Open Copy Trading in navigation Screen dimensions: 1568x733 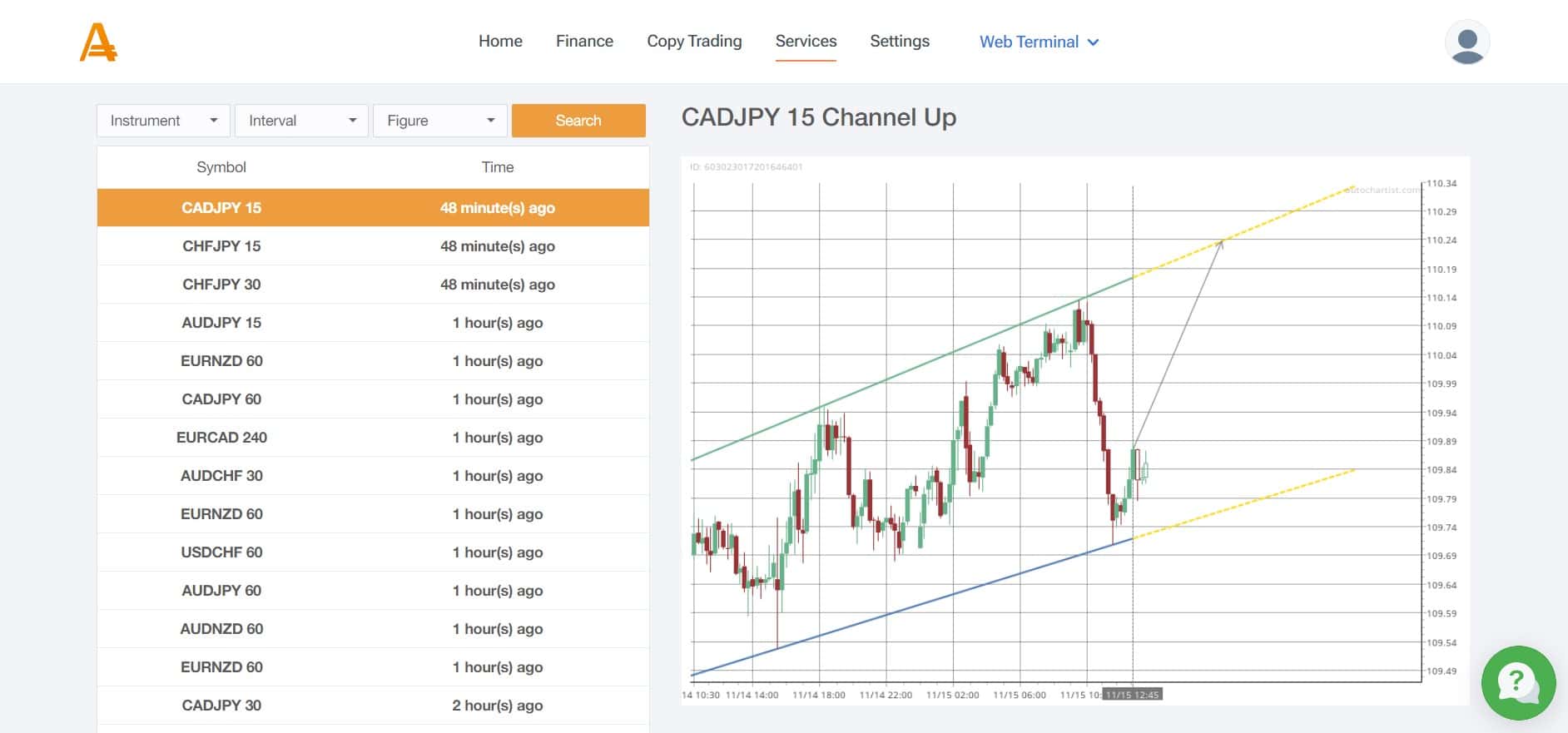pos(694,41)
